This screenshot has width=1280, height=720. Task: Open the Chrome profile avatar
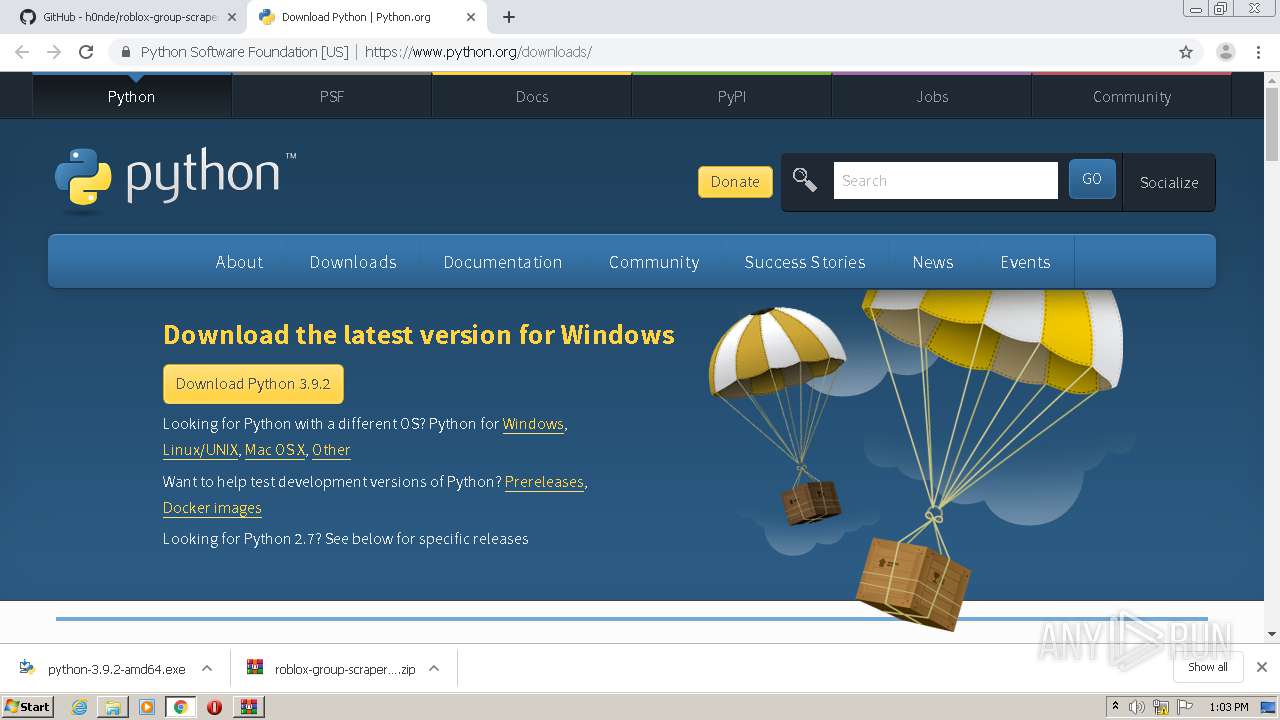click(1225, 52)
